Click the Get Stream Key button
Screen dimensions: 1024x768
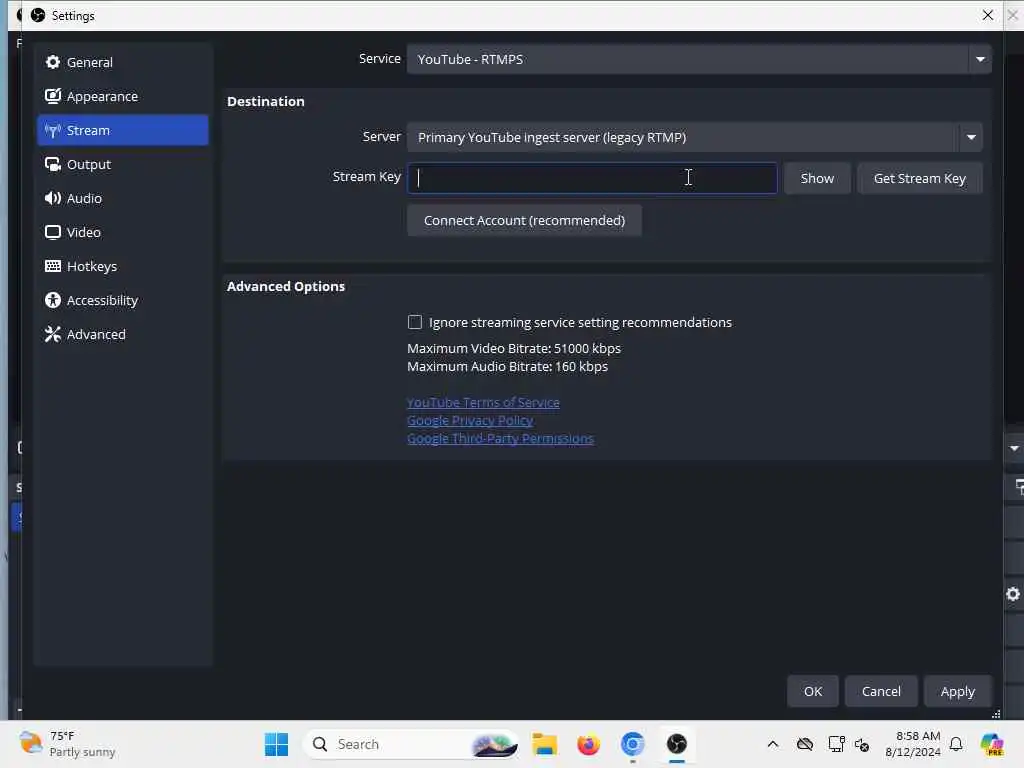920,178
